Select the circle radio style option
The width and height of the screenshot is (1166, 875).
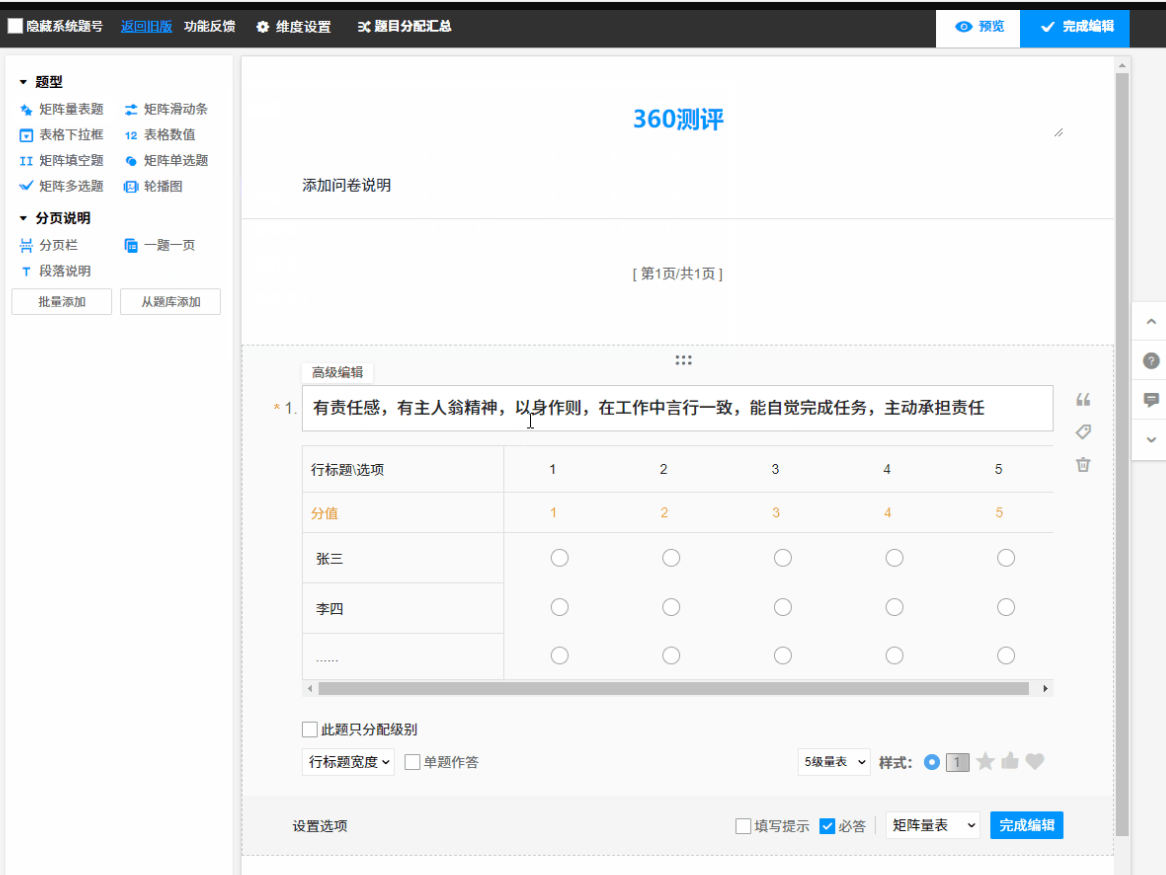coord(932,762)
